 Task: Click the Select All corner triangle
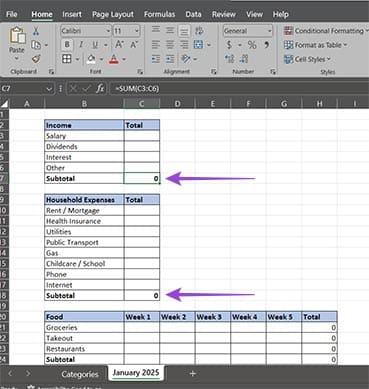4,104
